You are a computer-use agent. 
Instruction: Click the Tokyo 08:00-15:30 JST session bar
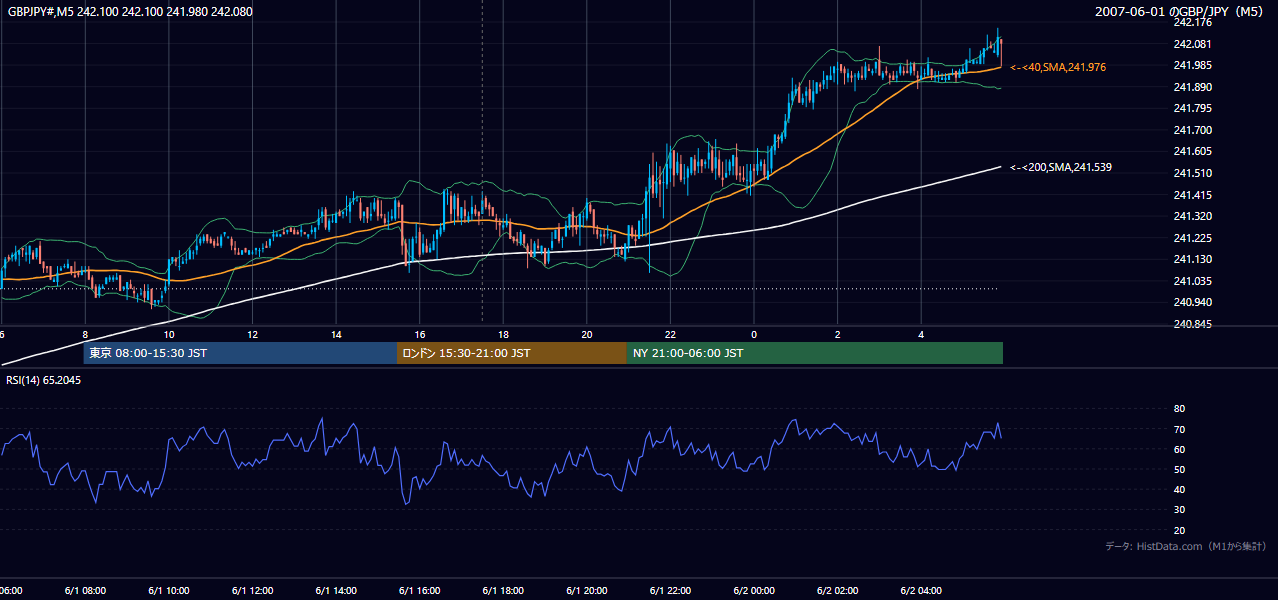(x=240, y=353)
